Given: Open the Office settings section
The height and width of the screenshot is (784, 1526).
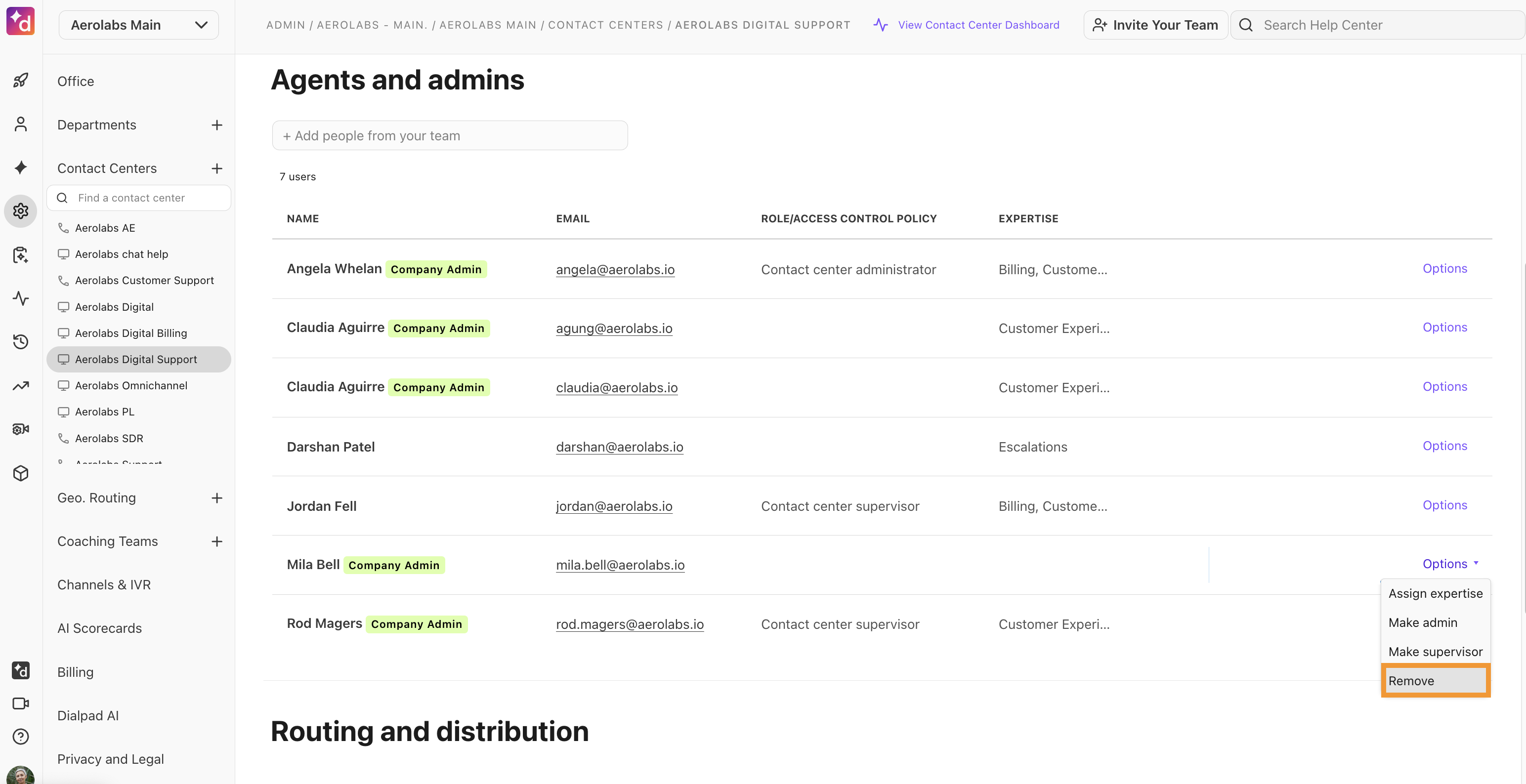Looking at the screenshot, I should click(76, 81).
